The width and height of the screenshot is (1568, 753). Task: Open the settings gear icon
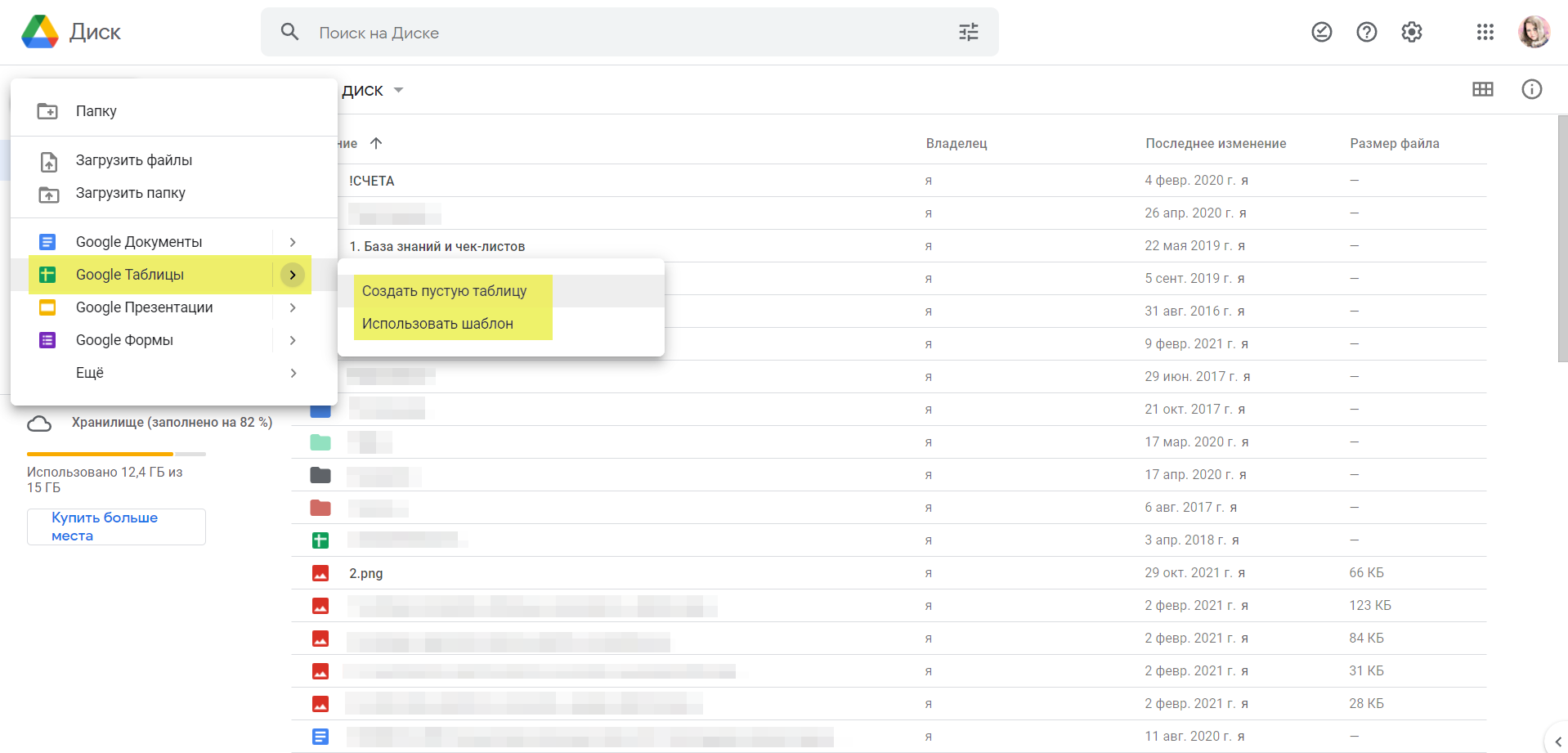pos(1411,32)
